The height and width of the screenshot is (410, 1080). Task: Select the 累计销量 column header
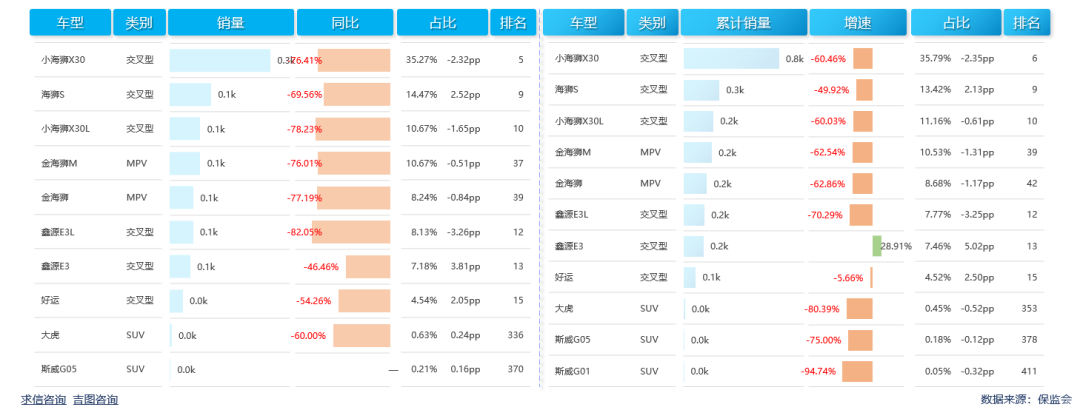click(x=743, y=22)
